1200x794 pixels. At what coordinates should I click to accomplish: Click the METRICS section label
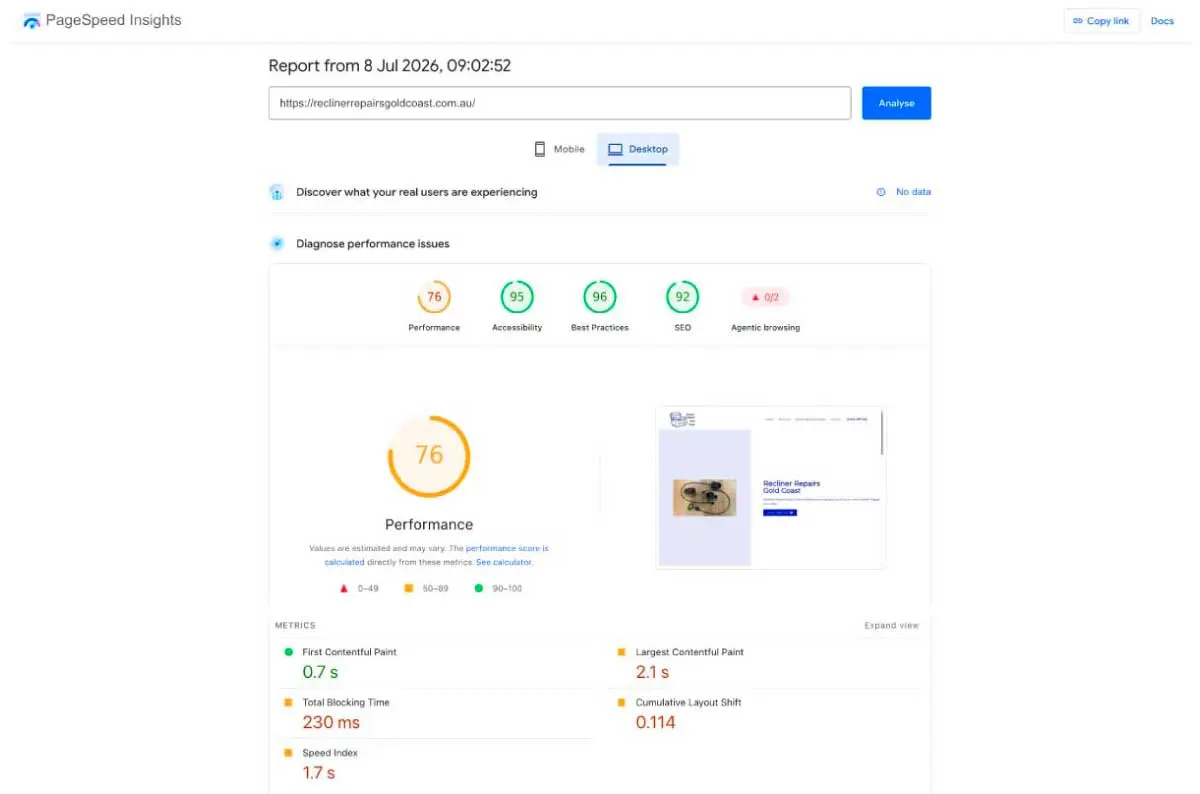point(295,626)
